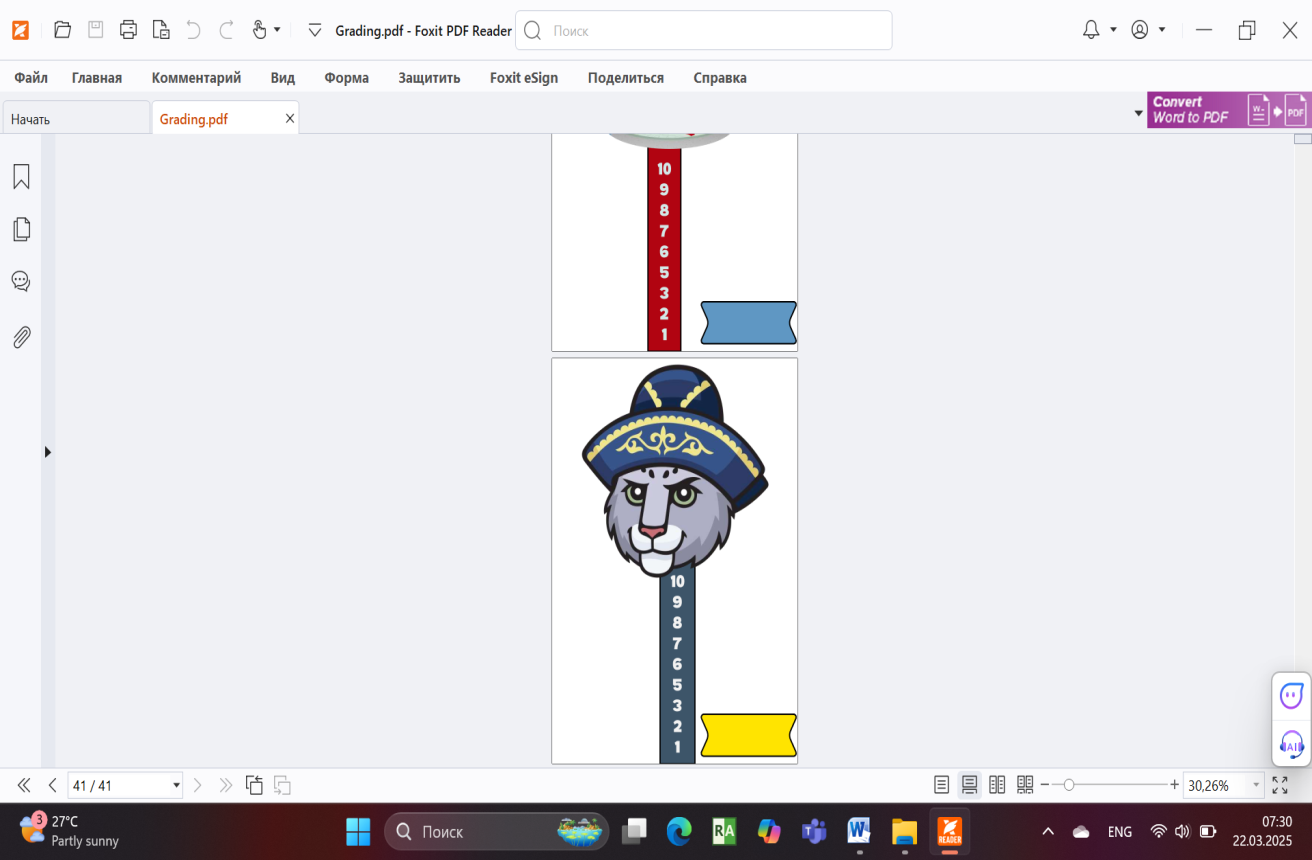Click the Save disk icon
Image resolution: width=1312 pixels, height=860 pixels.
point(96,30)
